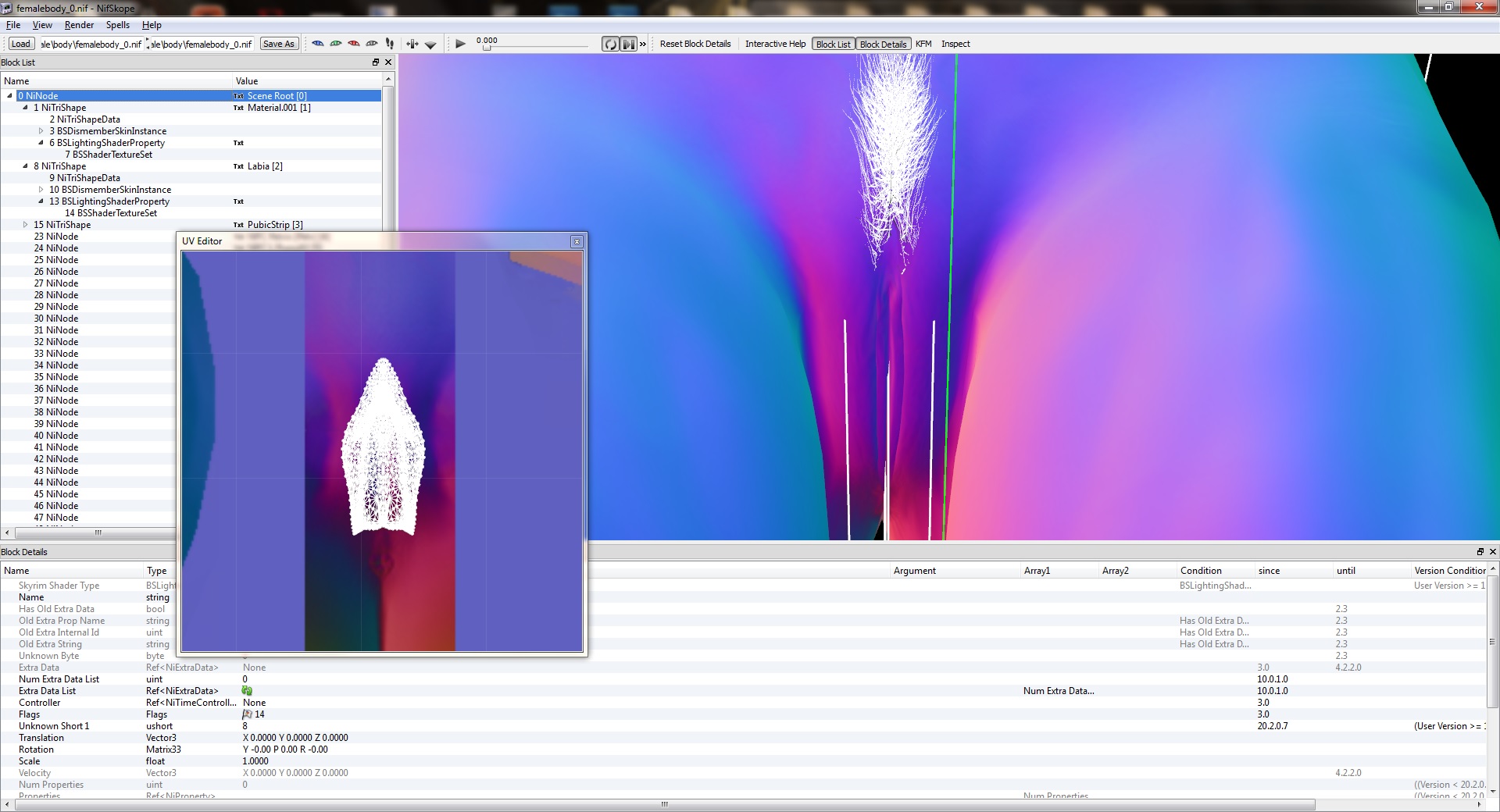Click the red eye Side view icon
The image size is (1500, 812).
354,44
